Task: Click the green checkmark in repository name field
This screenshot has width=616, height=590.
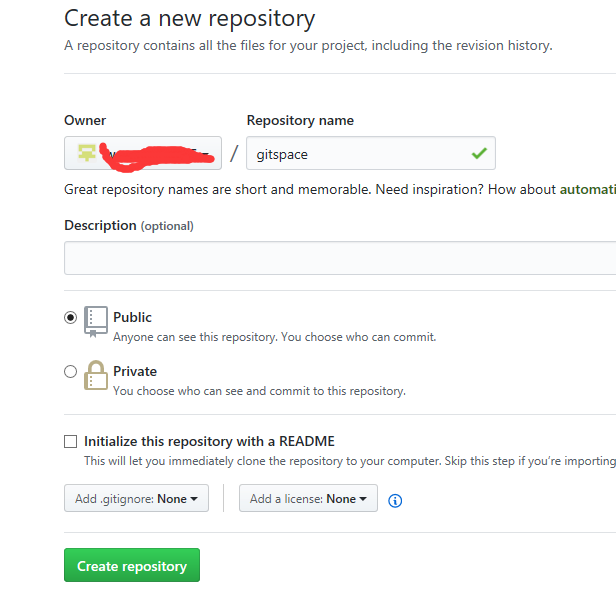Action: point(479,153)
